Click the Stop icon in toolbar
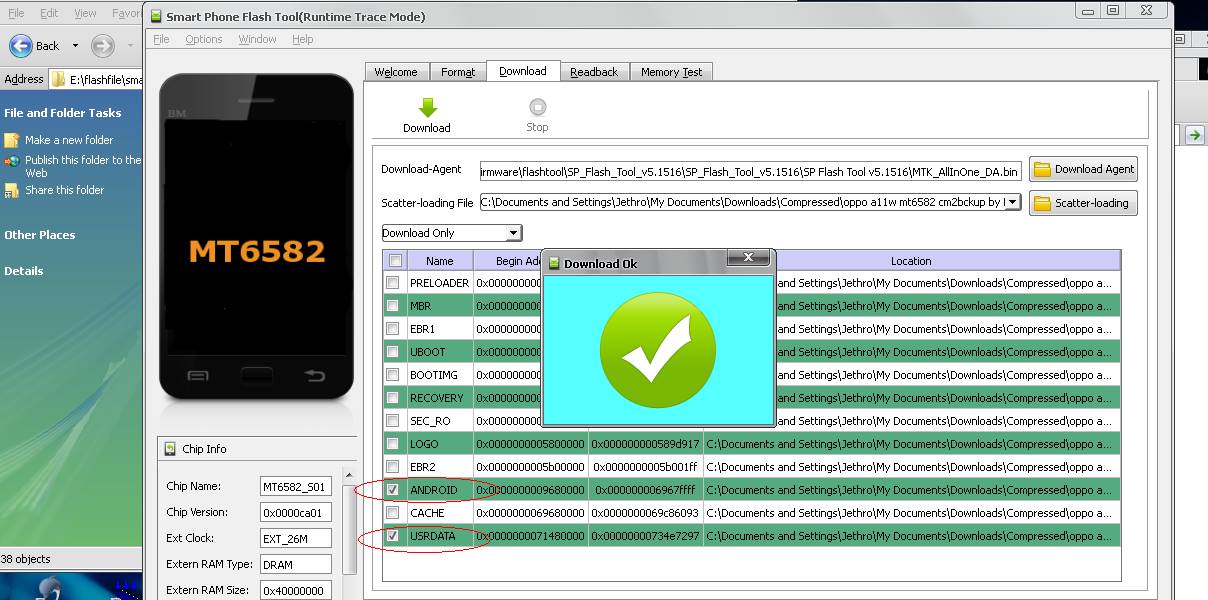 click(x=538, y=107)
